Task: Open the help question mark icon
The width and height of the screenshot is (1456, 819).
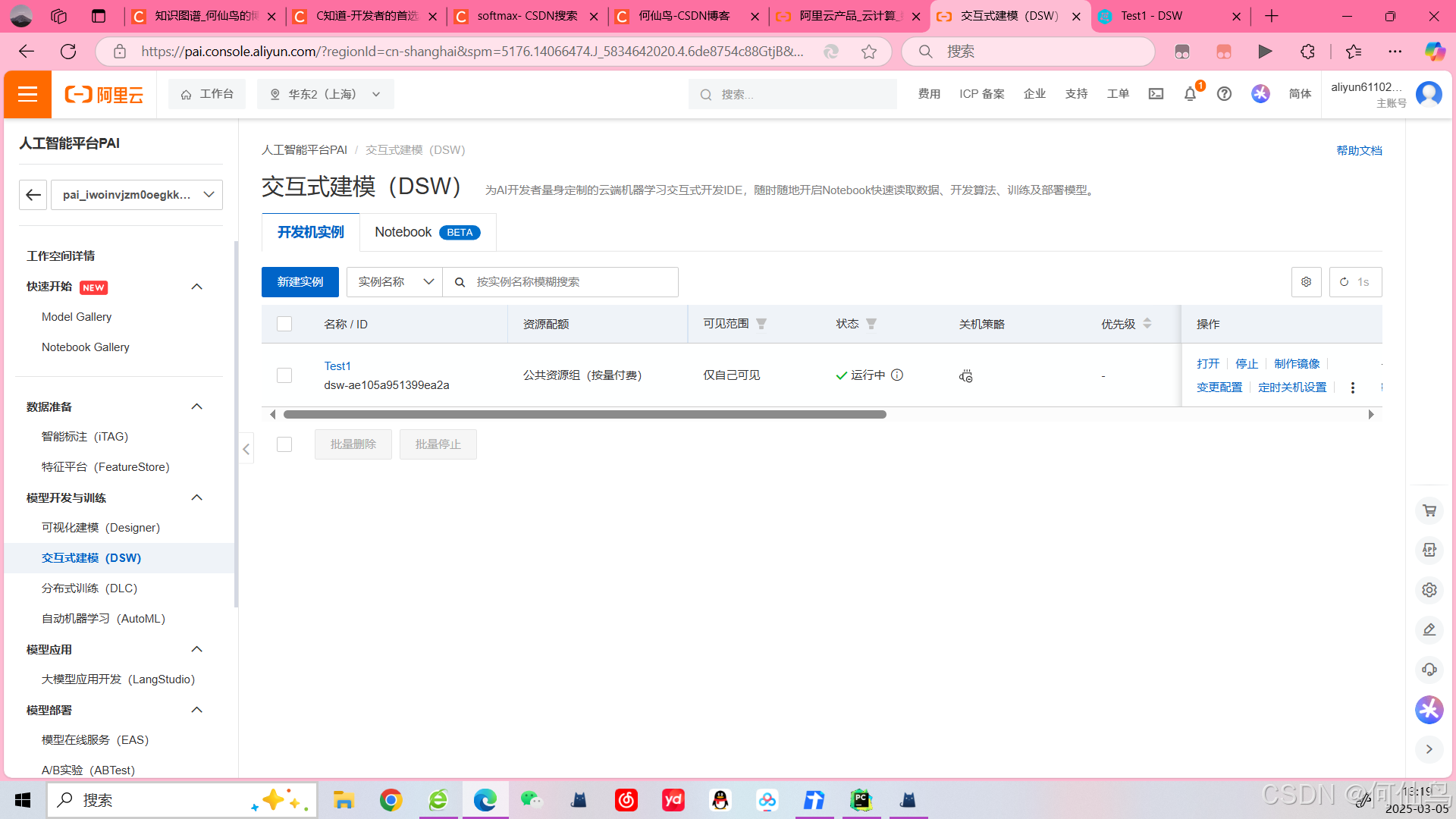Action: [x=1224, y=94]
